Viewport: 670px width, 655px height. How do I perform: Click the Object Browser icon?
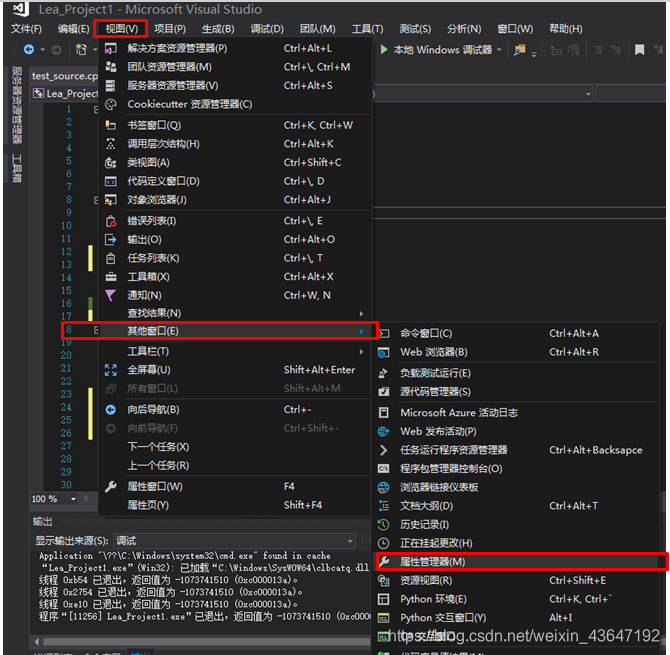pos(111,200)
